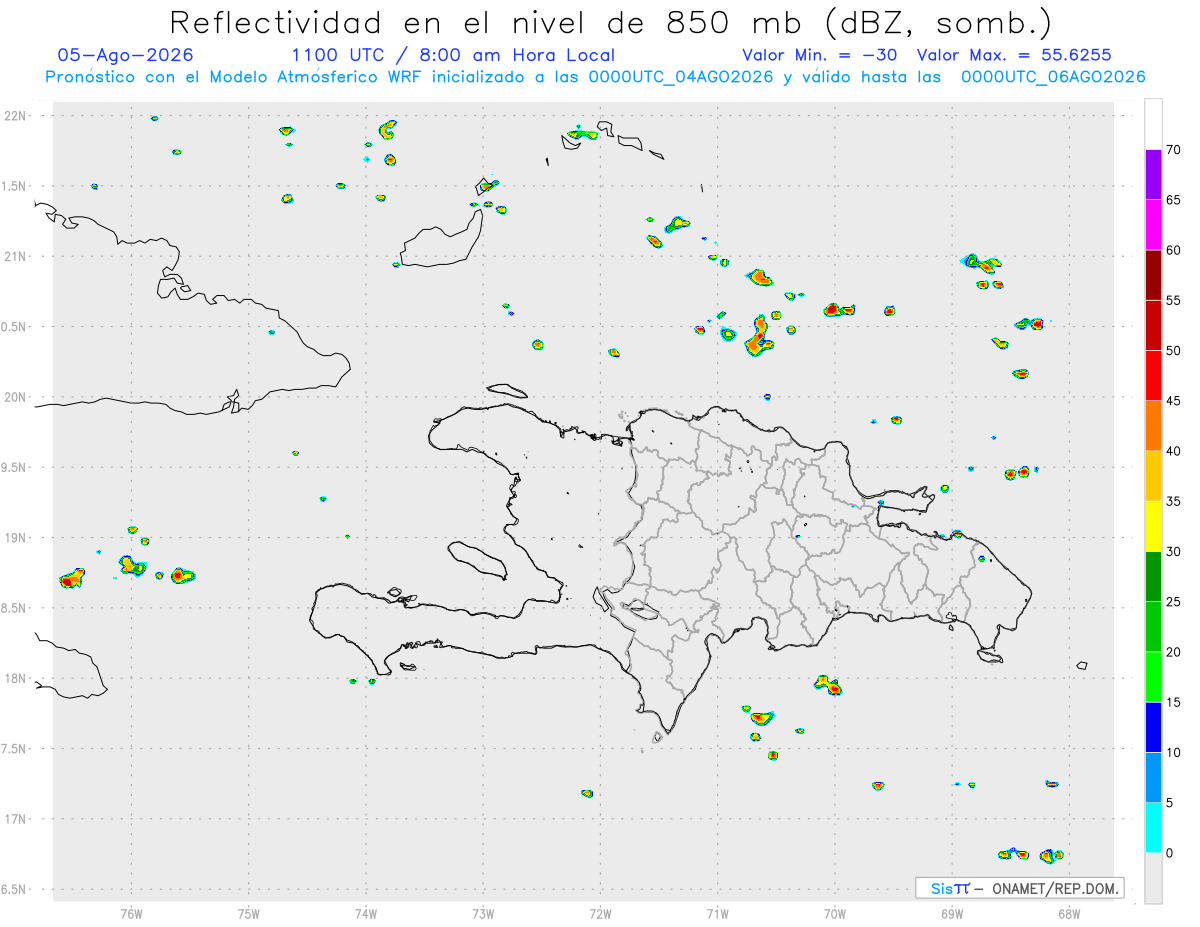Viewport: 1200px width, 927px height.
Task: Click the colorbar value label '25'
Action: [1173, 602]
